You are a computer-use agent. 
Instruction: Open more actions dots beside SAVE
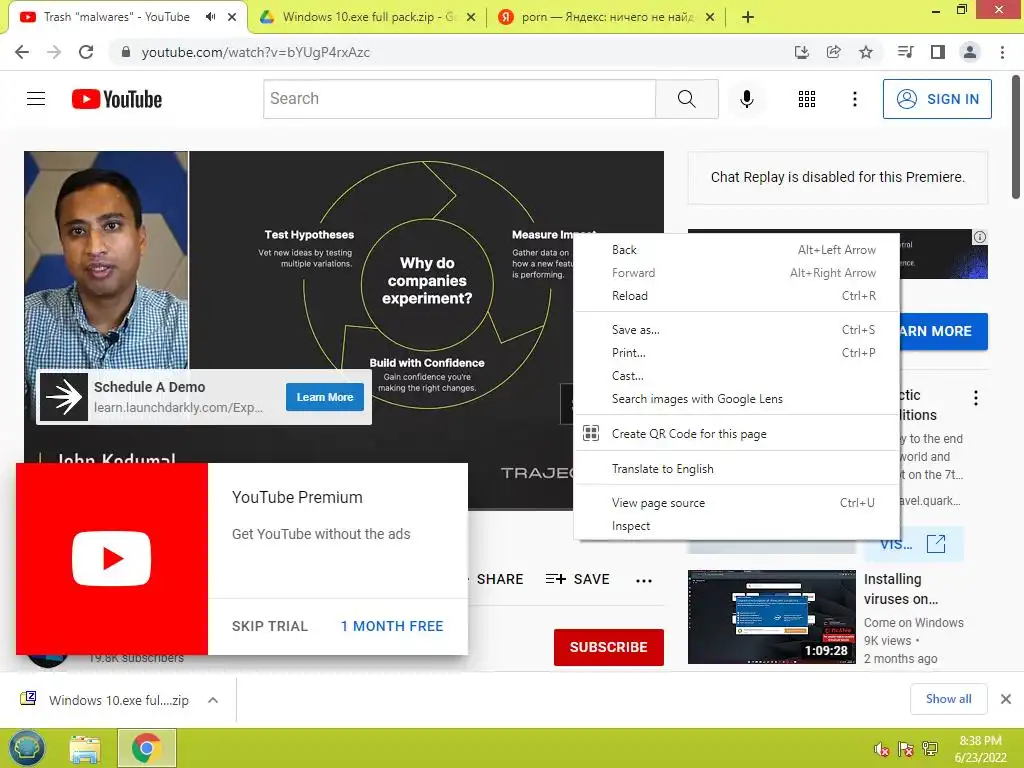644,581
